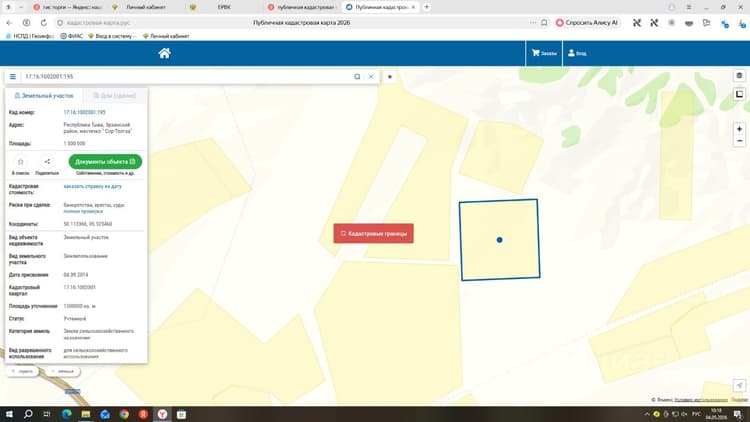The height and width of the screenshot is (422, 750).
Task: Click the coordinates value 50.113366, 95.525460
Action: click(x=88, y=224)
